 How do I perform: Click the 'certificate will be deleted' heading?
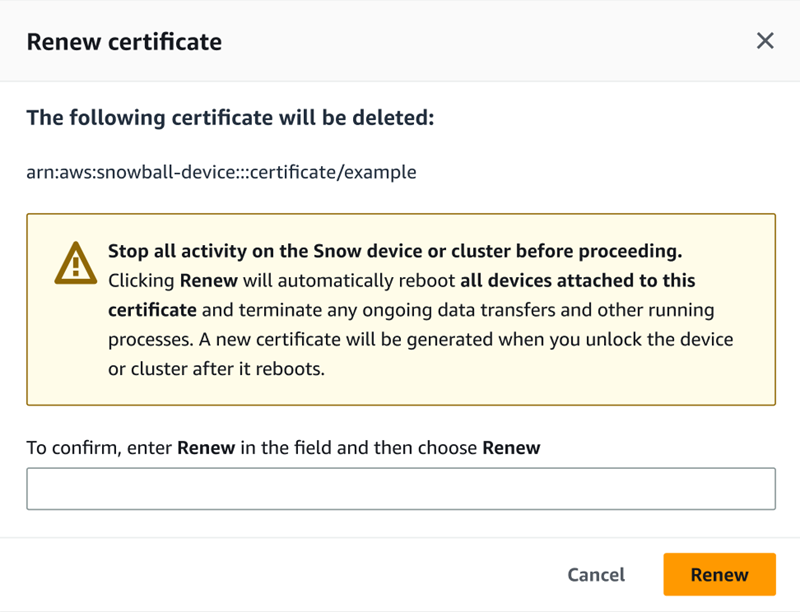[x=230, y=118]
